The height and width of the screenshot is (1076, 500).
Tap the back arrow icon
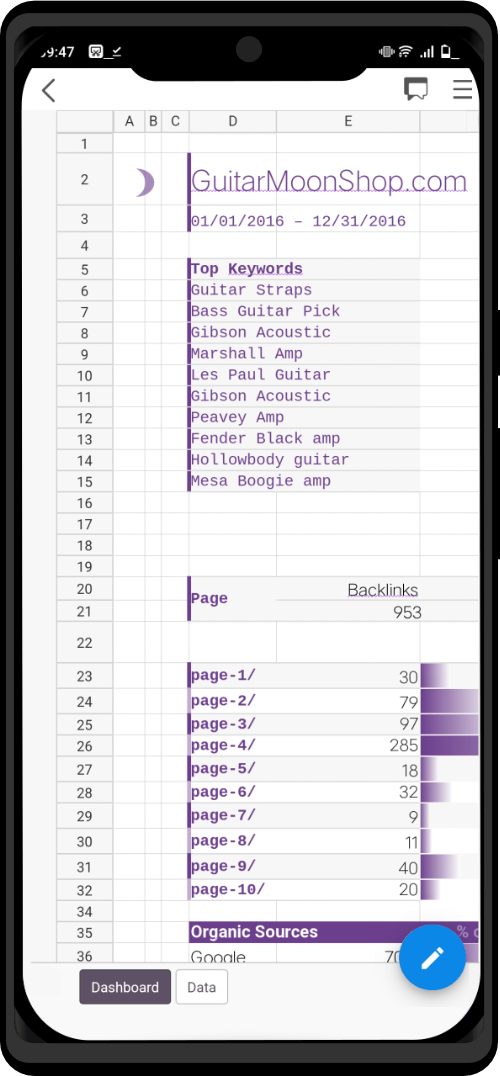(x=48, y=90)
